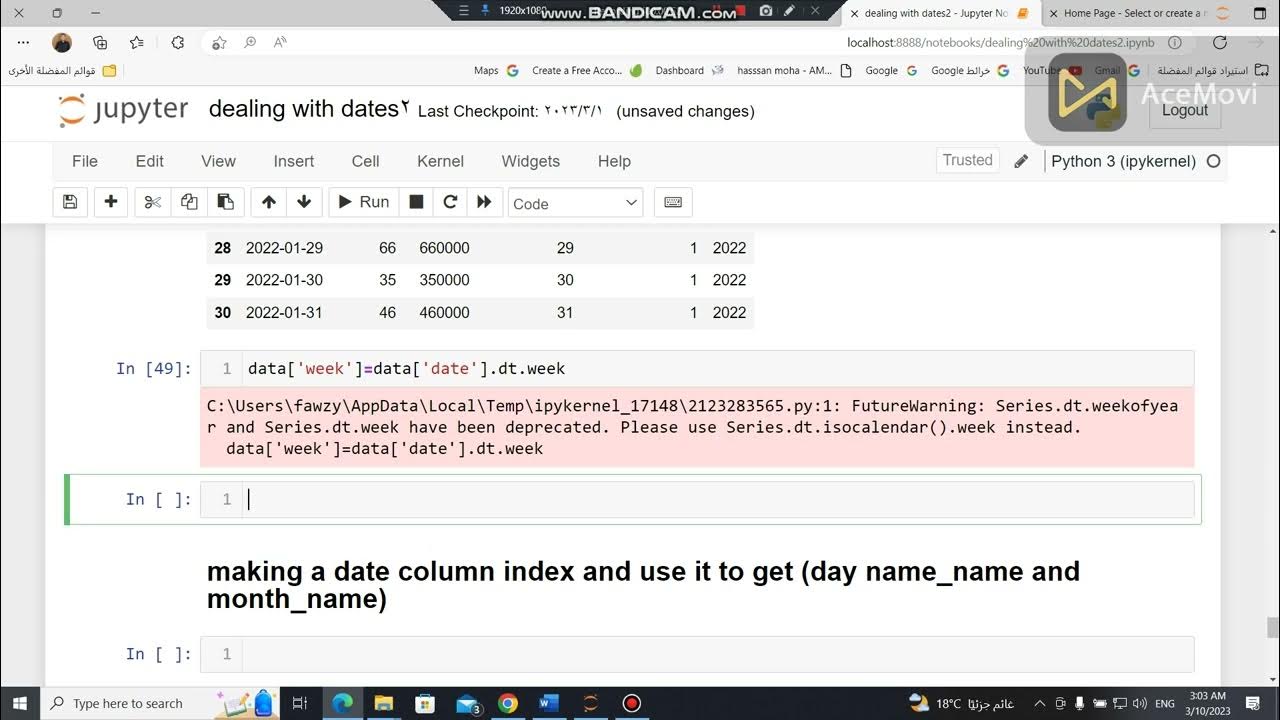Screen dimensions: 1280x720
Task: Open the command palette keyboard icon
Action: point(673,202)
